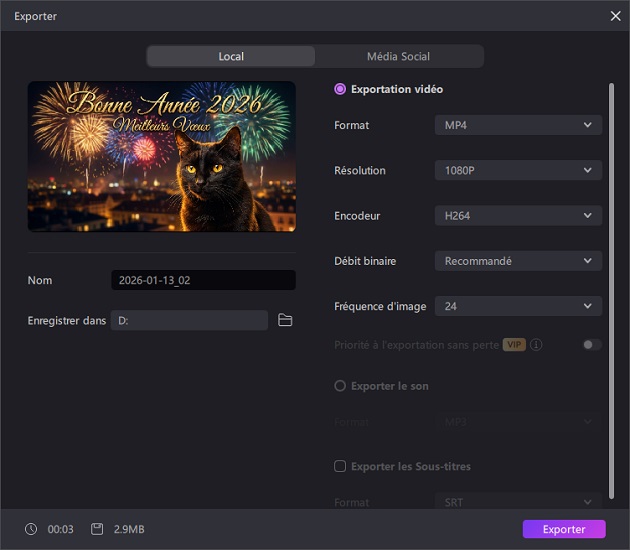Click the info icon next to VIP badge

click(537, 345)
